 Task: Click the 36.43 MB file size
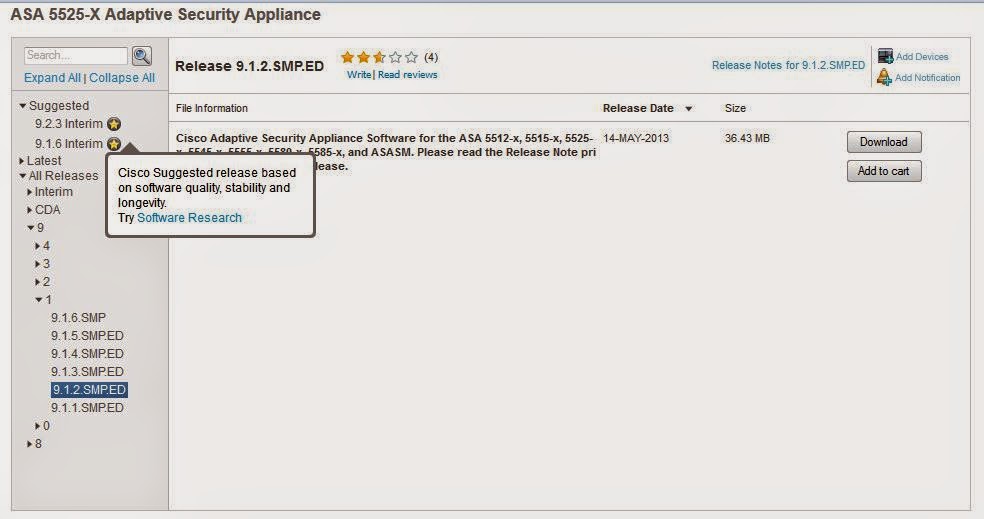[x=747, y=138]
